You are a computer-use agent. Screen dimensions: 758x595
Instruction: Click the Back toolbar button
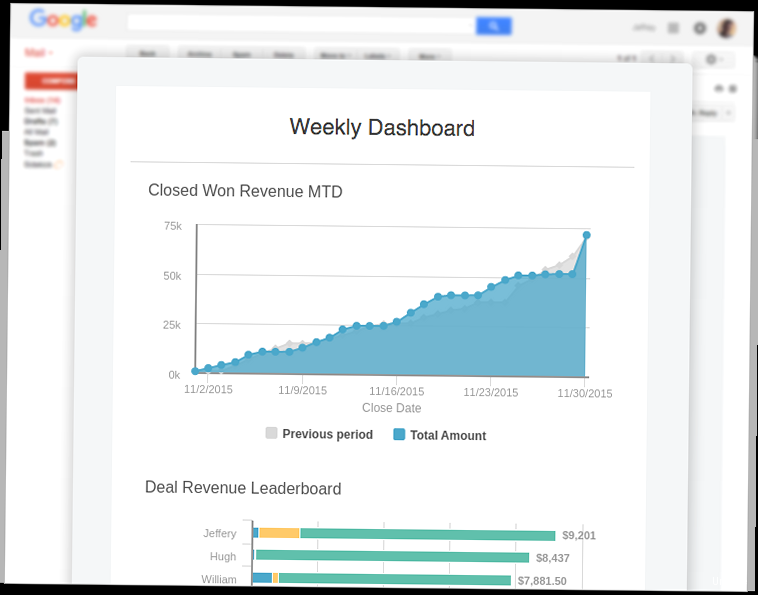pos(147,53)
